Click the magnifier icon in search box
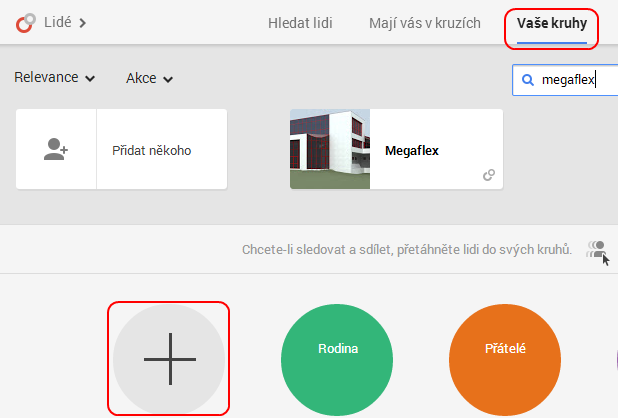 [527, 80]
